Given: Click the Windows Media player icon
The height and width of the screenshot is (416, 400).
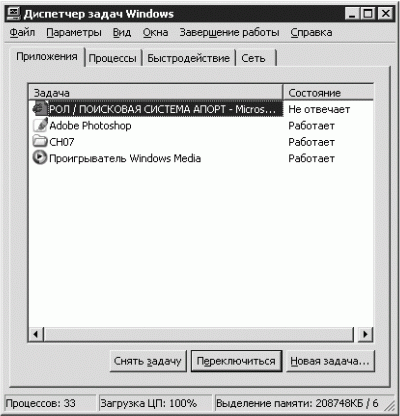Looking at the screenshot, I should click(40, 157).
